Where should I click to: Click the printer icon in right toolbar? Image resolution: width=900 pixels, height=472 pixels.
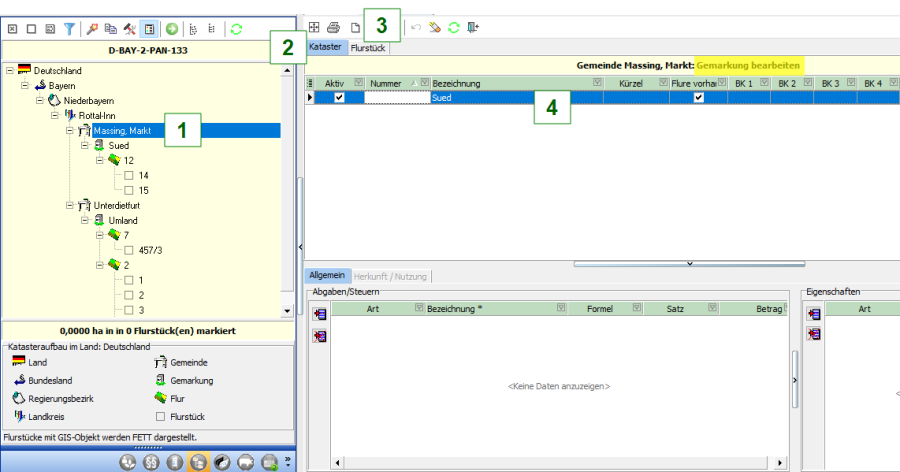point(334,27)
